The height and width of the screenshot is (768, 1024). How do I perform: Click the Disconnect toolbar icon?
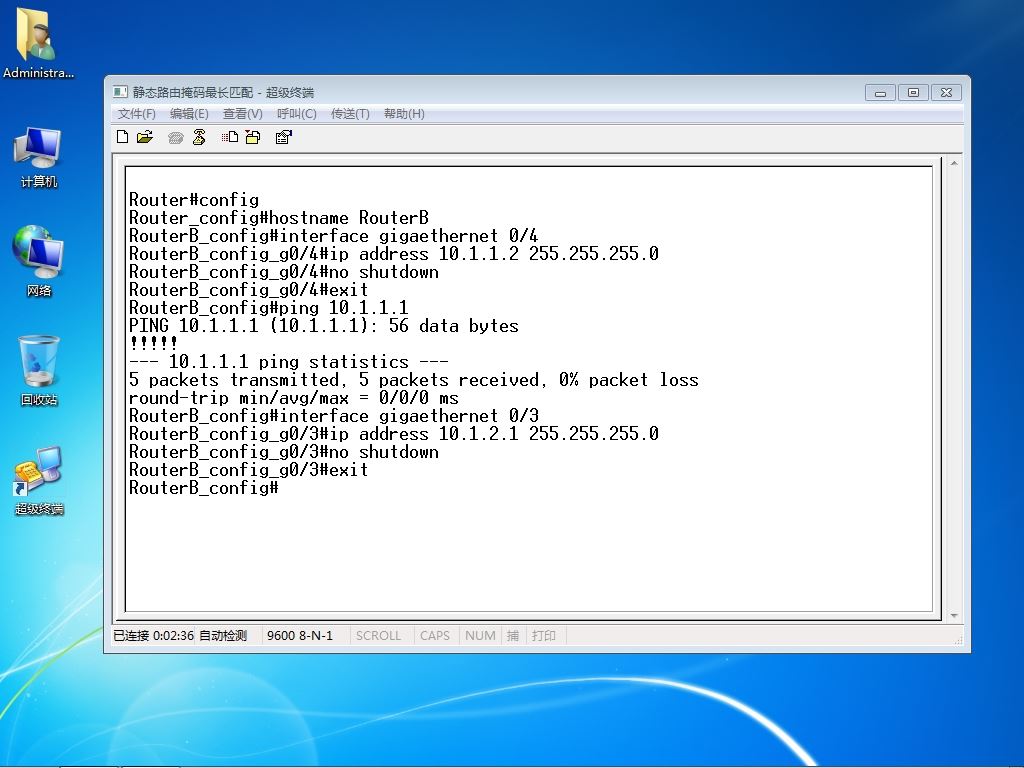coord(199,136)
